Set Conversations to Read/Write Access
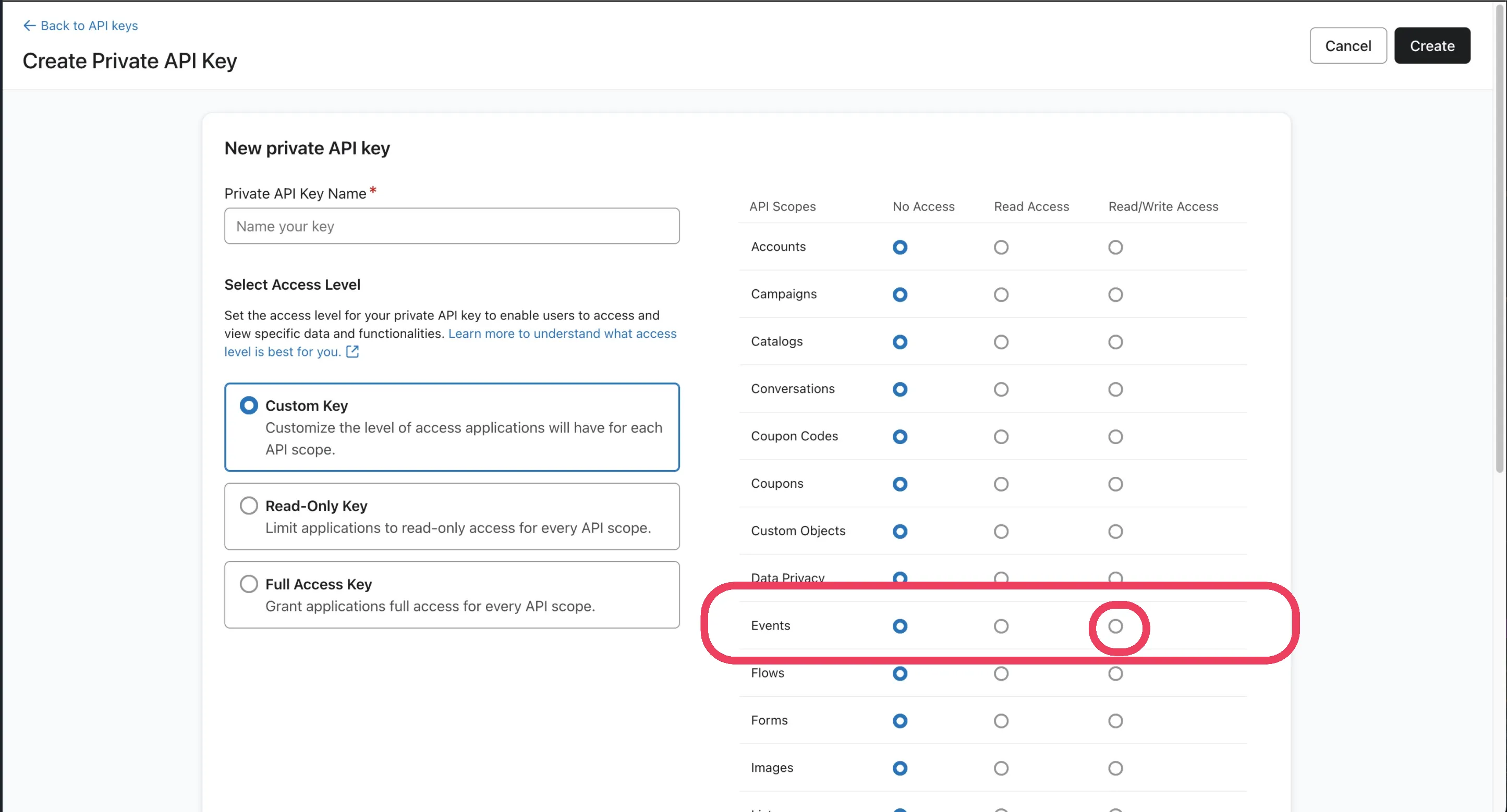 [1115, 389]
